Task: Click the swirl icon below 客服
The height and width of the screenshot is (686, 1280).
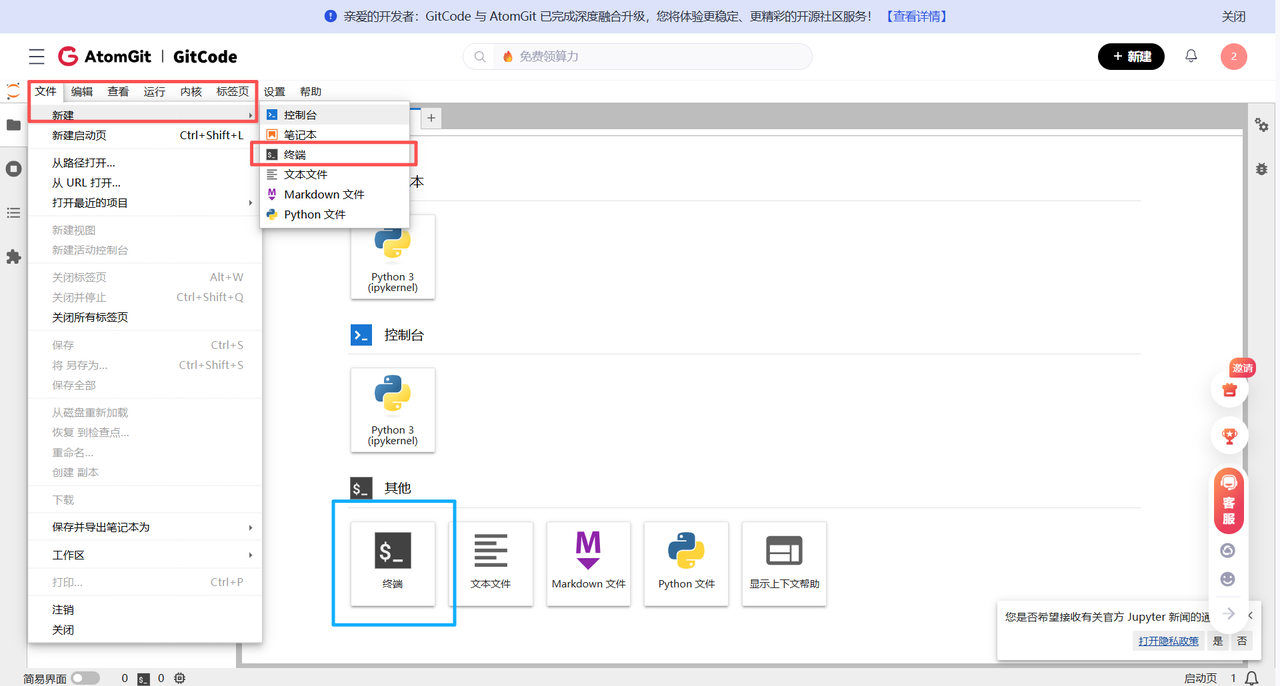Action: (1228, 551)
